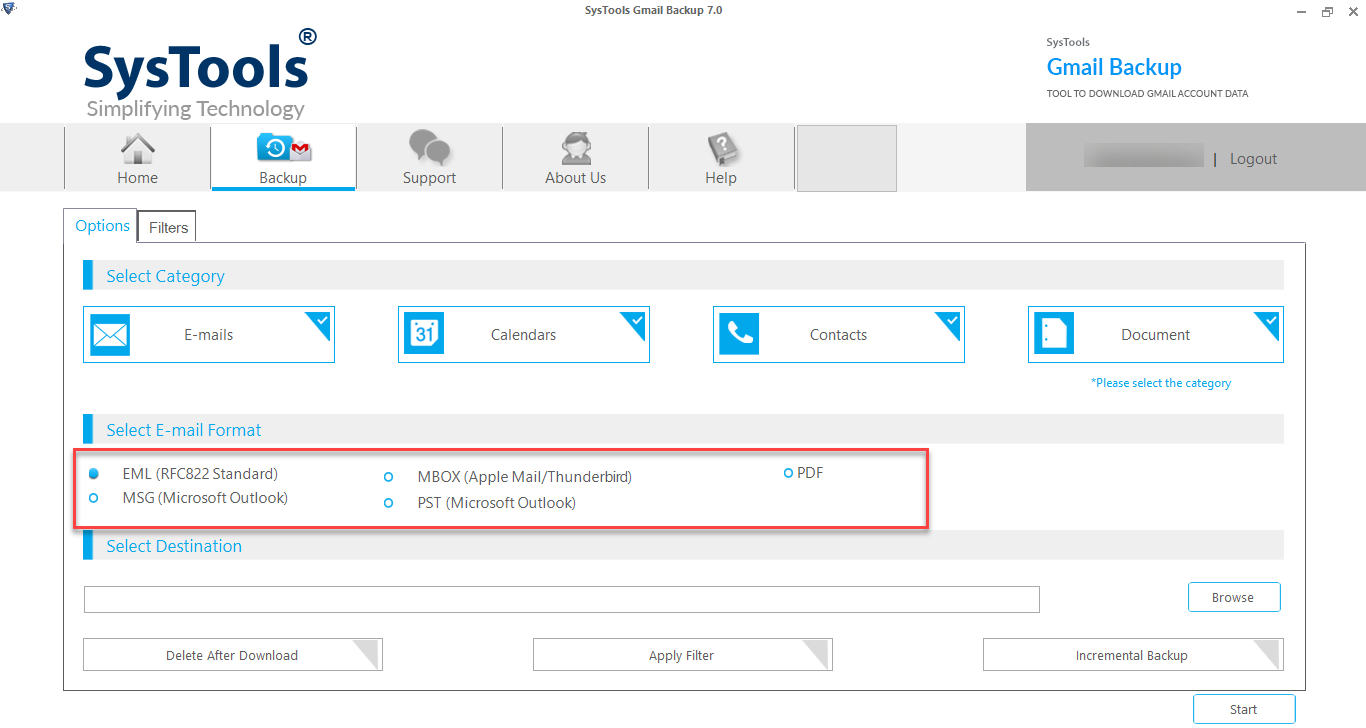Switch to the Filters tab
1366x728 pixels.
coord(168,228)
